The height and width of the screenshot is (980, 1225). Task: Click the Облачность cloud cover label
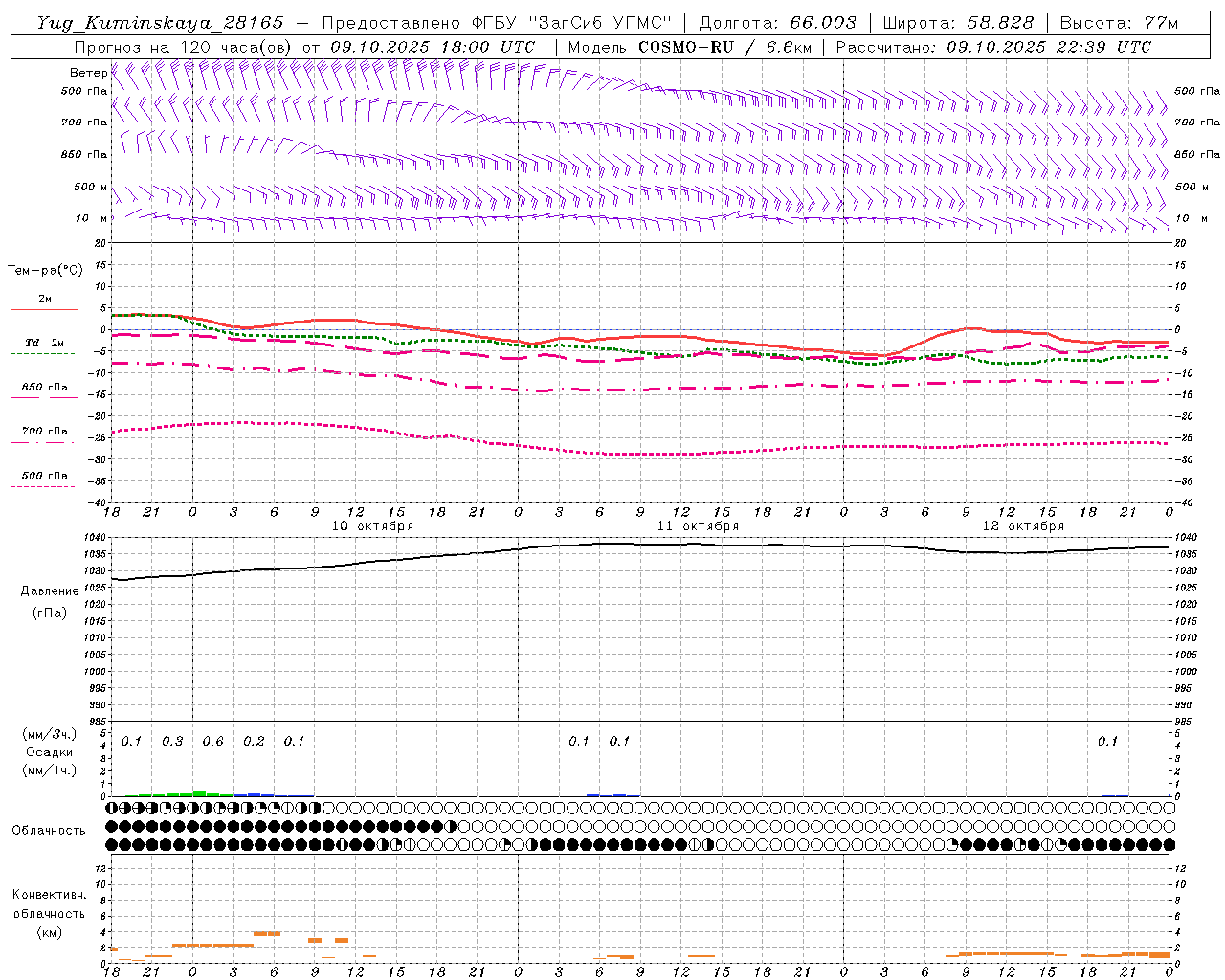pos(49,831)
